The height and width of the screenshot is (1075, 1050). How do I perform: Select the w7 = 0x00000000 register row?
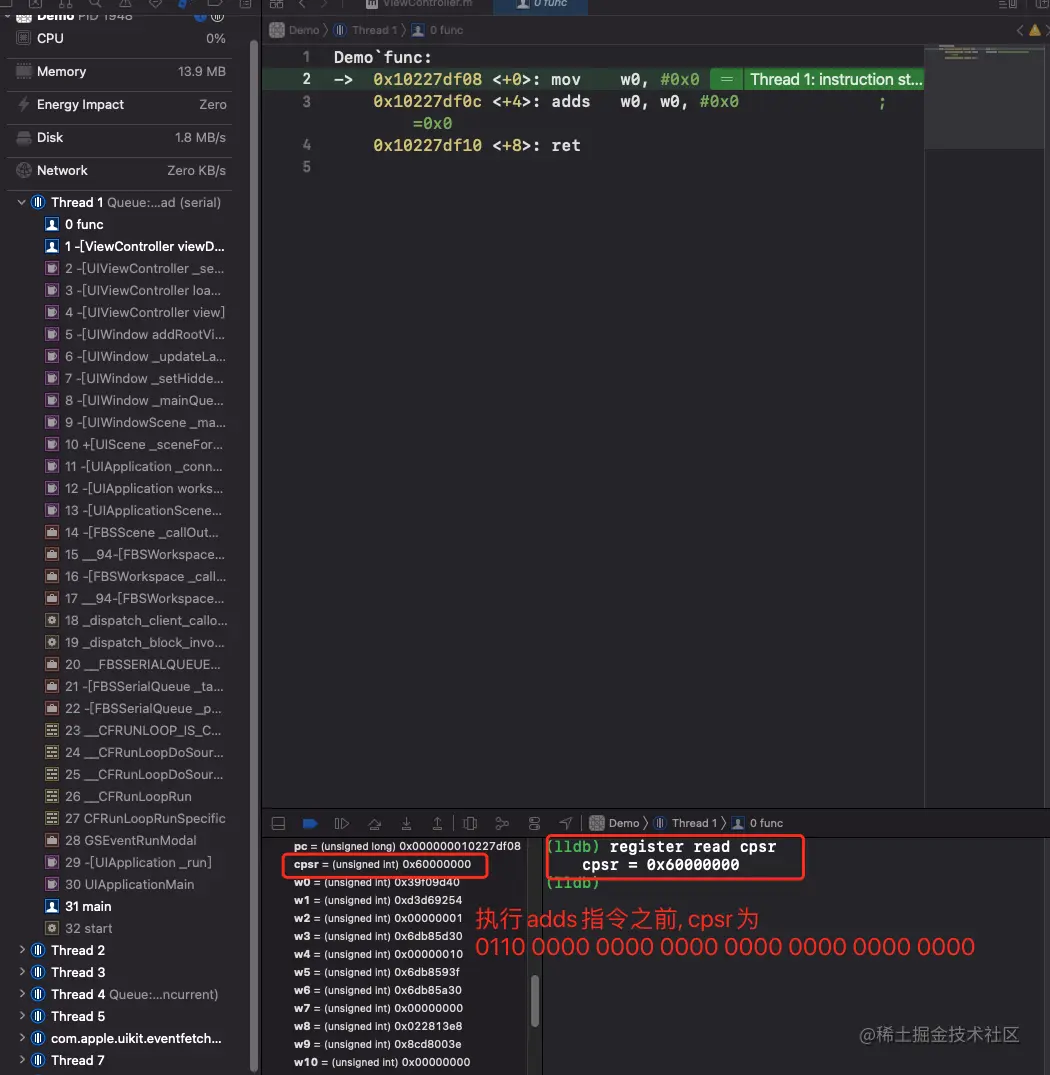[x=378, y=1008]
